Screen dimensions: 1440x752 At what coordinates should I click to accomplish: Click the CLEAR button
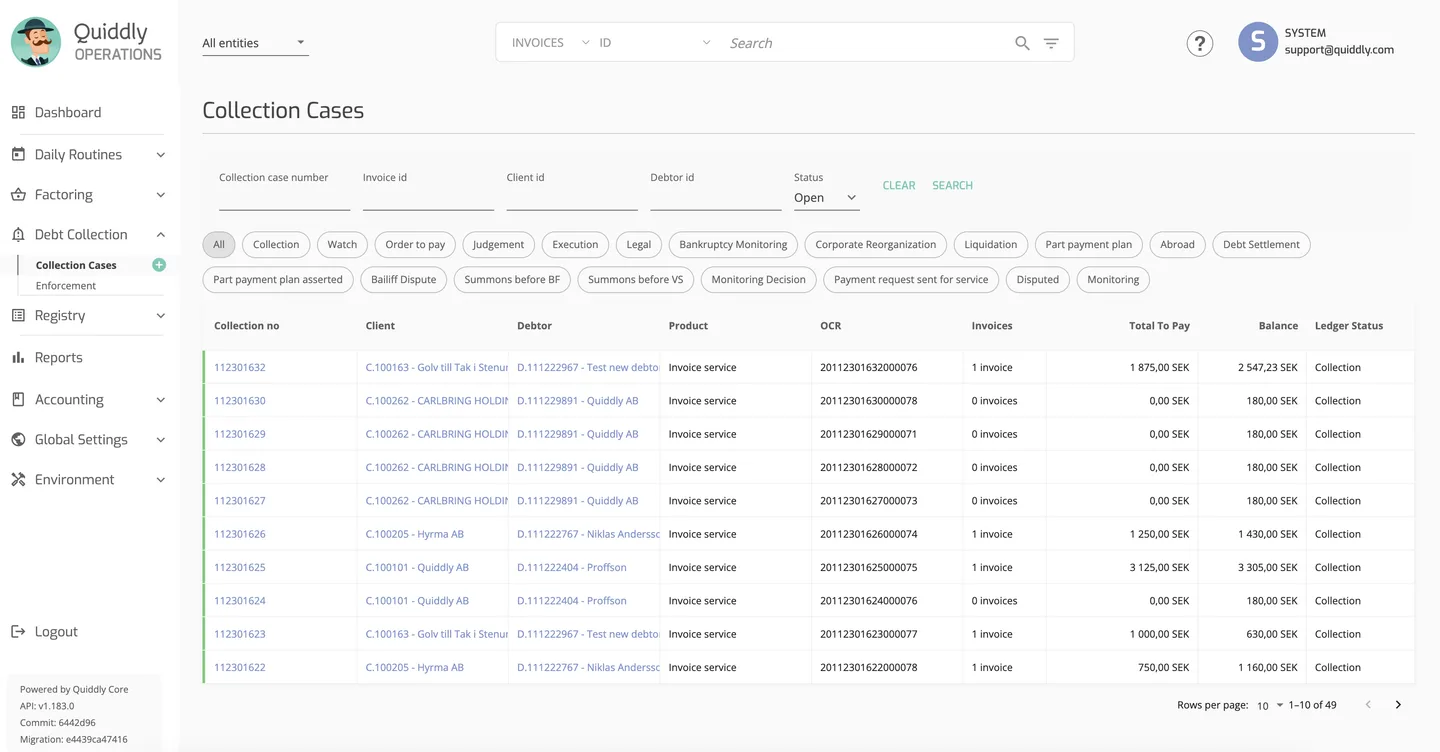899,185
